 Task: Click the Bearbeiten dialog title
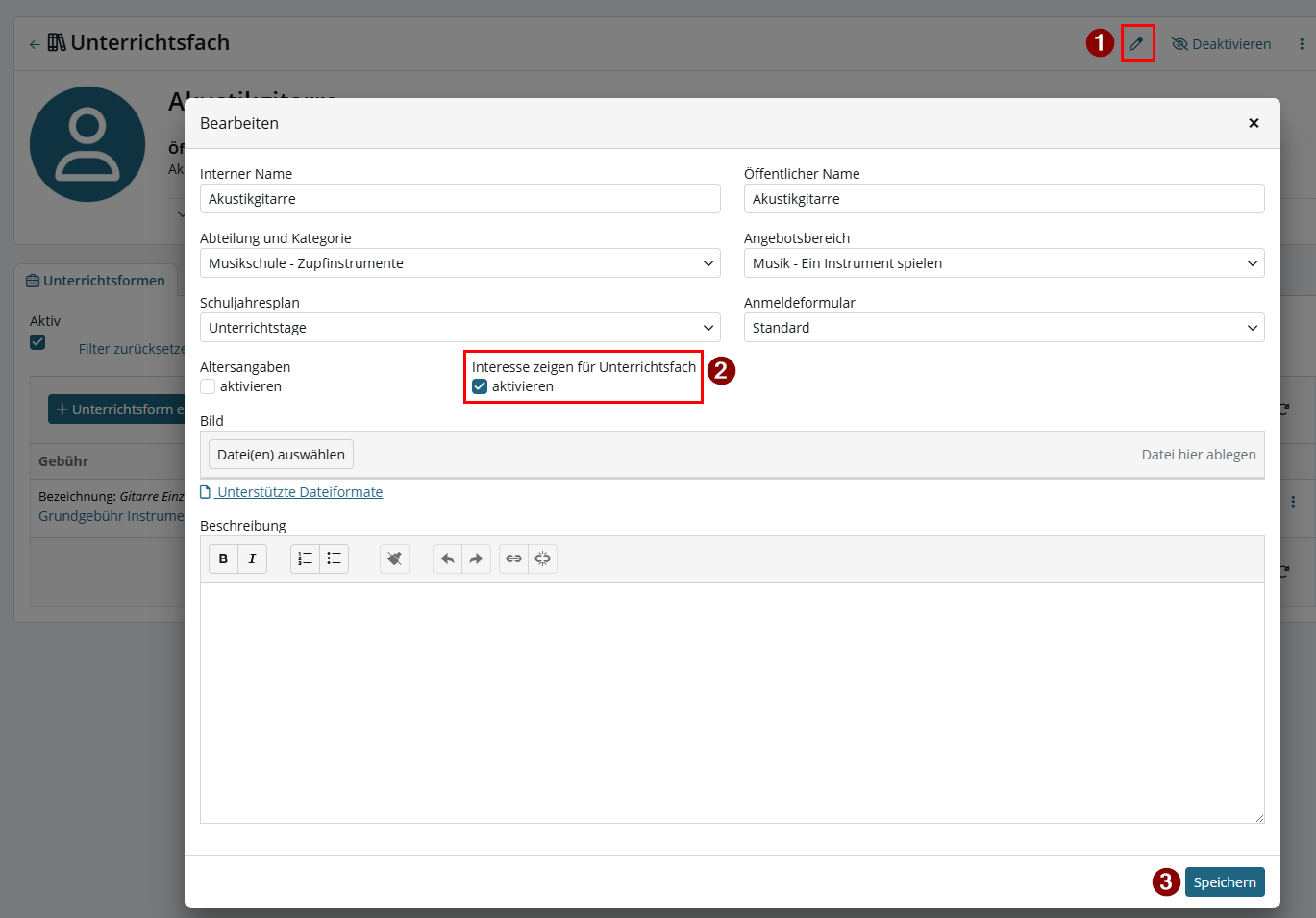coord(239,123)
